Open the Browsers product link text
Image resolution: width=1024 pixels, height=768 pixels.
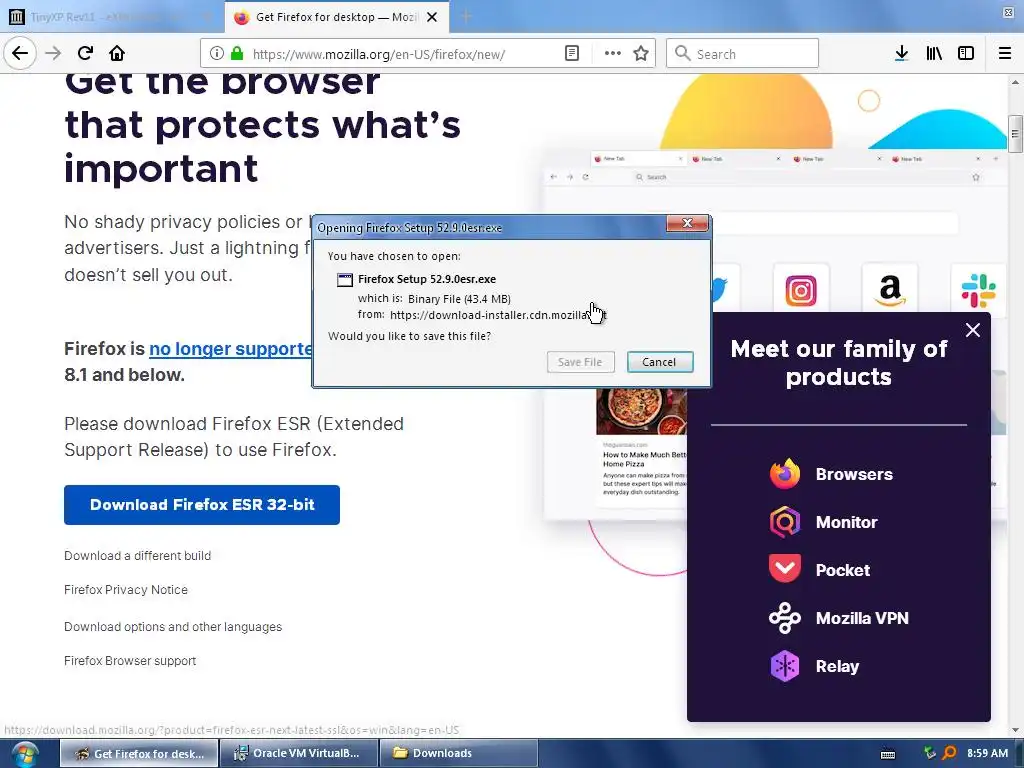point(854,474)
